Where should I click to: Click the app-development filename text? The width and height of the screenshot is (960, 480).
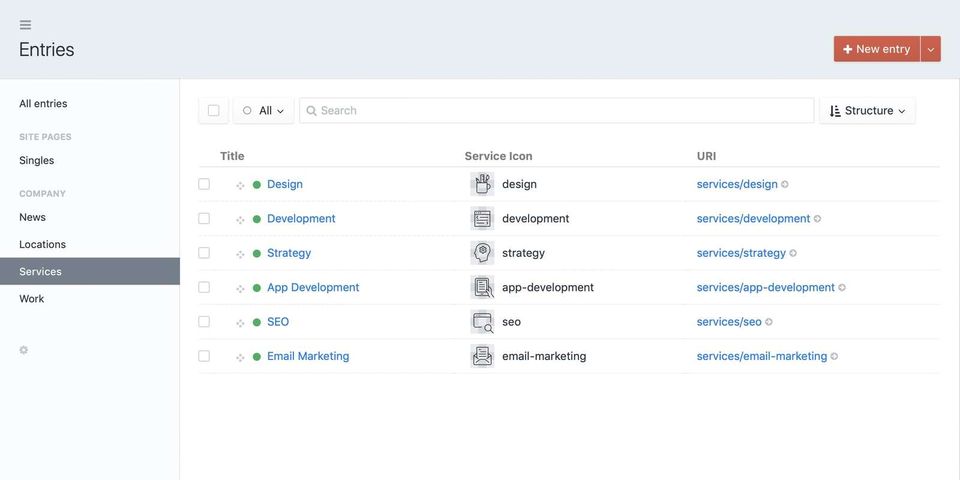click(x=548, y=287)
